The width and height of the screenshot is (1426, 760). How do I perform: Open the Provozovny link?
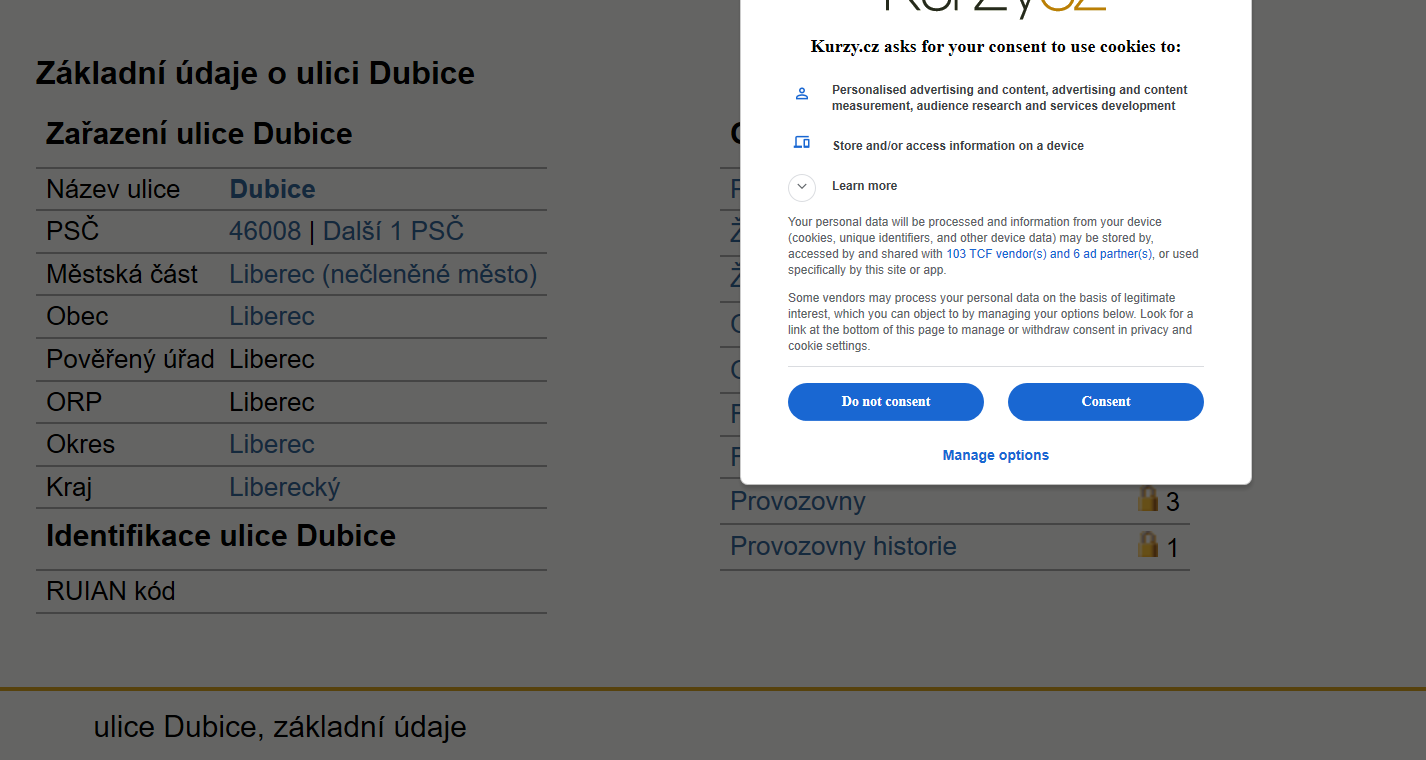click(798, 501)
